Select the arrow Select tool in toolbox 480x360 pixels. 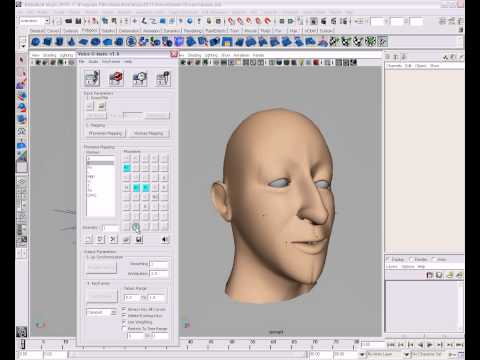click(21, 60)
